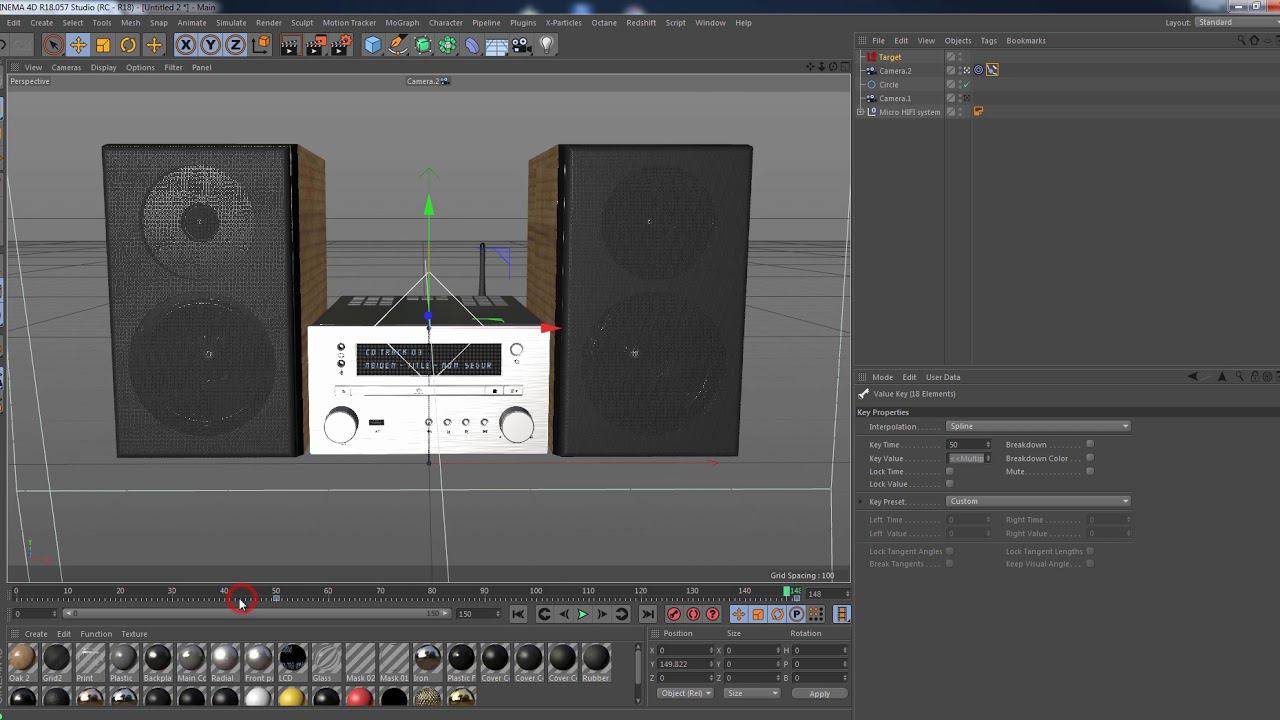The width and height of the screenshot is (1280, 720).
Task: Add a Cube primitive object
Action: click(x=373, y=45)
